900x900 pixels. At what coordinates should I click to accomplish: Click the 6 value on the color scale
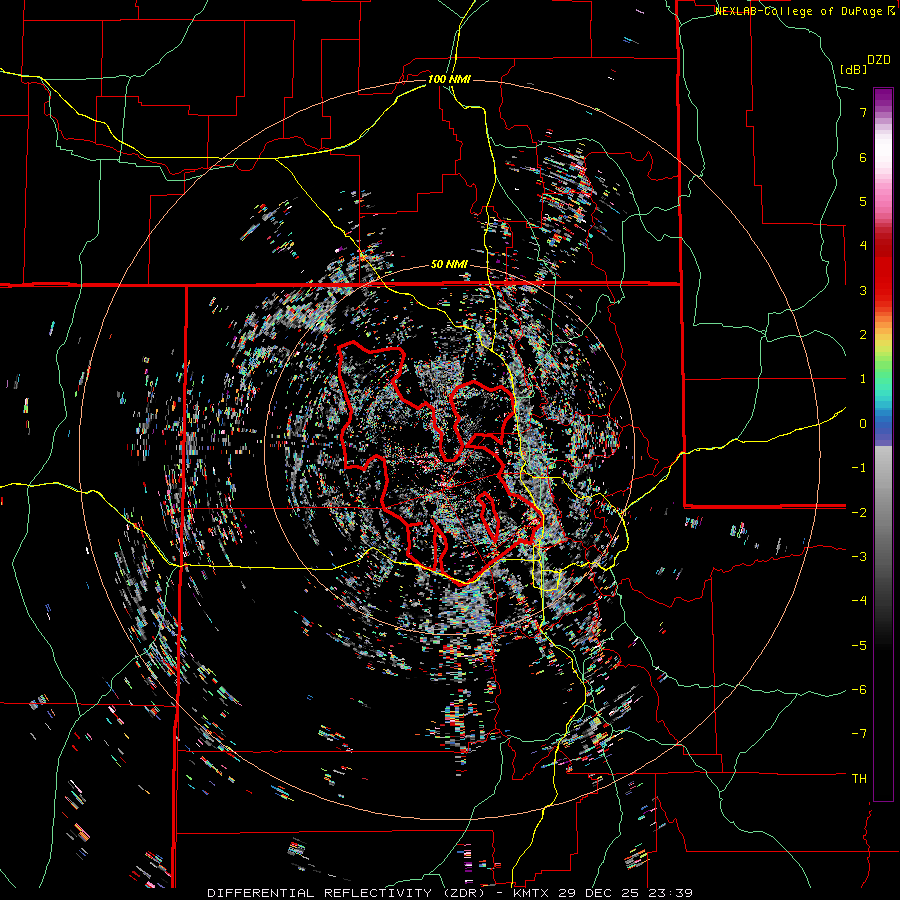[863, 157]
